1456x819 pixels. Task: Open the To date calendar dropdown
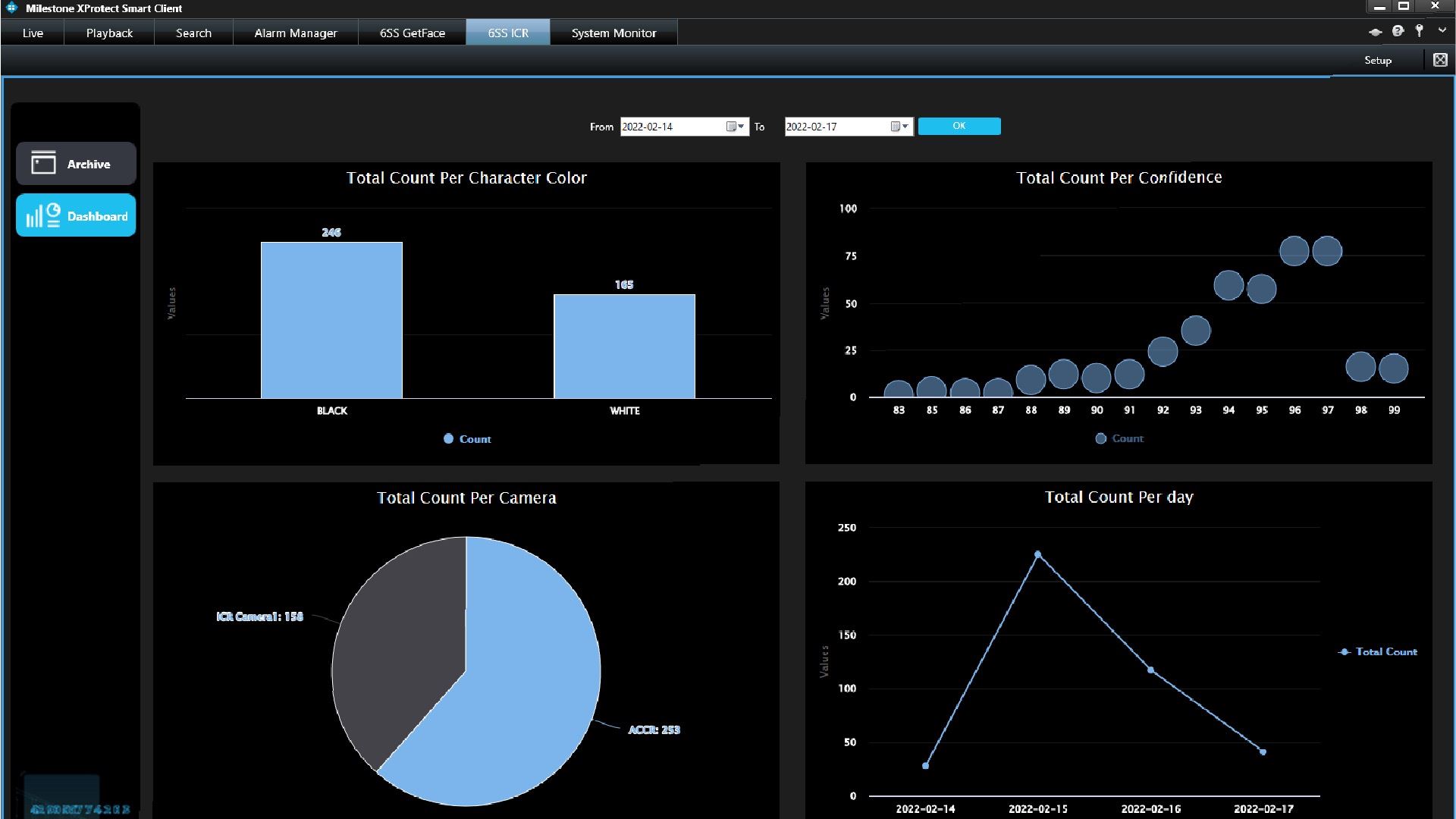tap(900, 127)
